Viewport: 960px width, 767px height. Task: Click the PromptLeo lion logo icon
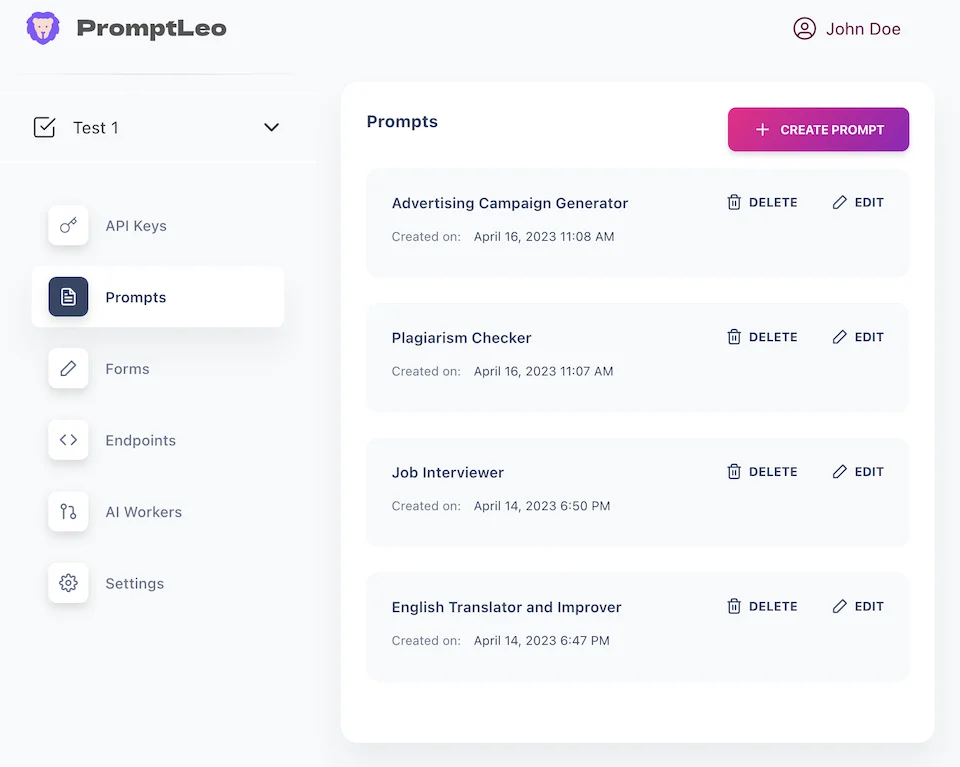pyautogui.click(x=43, y=28)
